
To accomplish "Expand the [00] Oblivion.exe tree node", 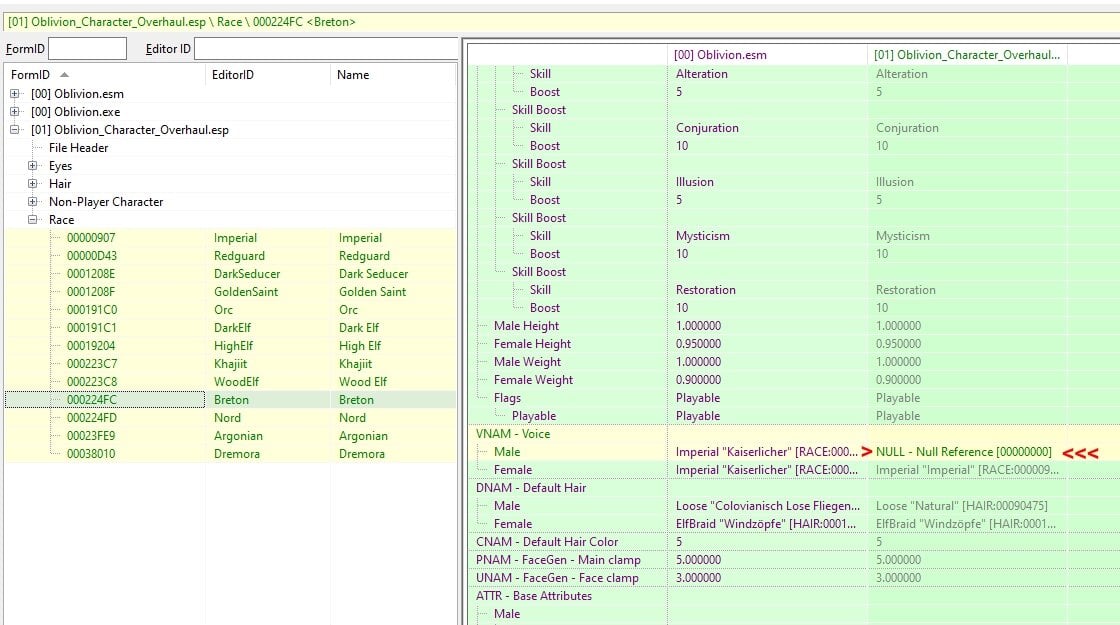I will click(x=14, y=111).
